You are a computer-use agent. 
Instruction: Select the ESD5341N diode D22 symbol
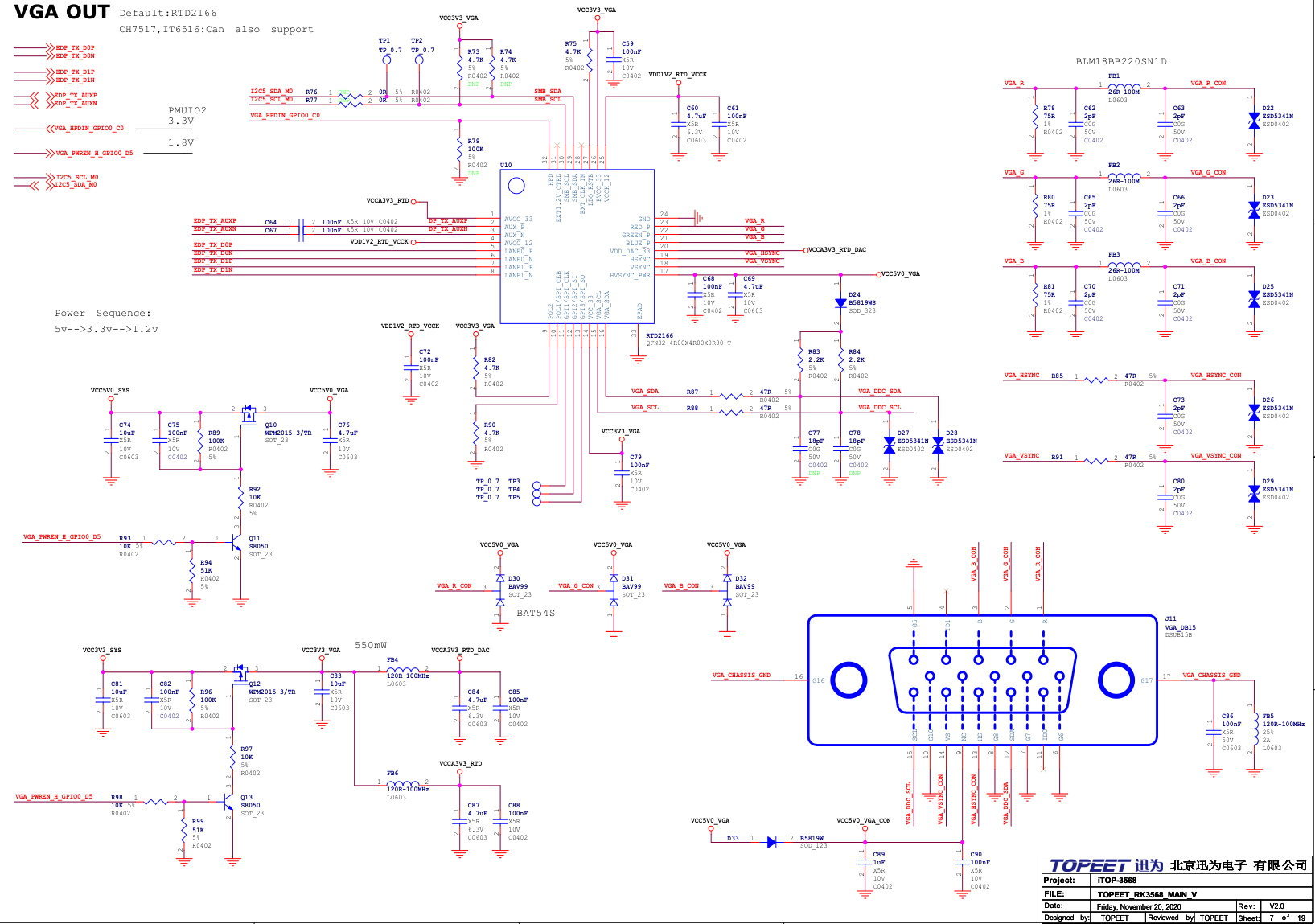coord(1253,119)
